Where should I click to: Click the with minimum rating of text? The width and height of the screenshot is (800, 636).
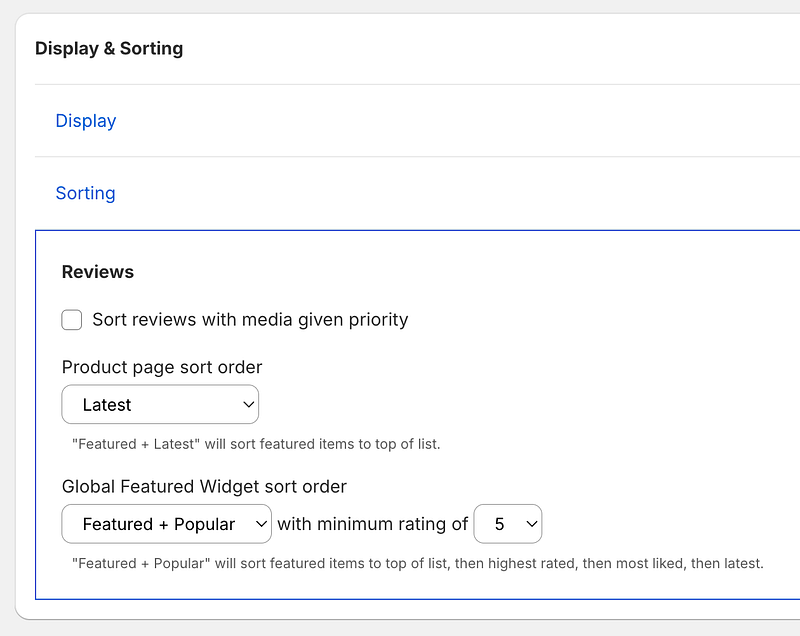coord(372,523)
